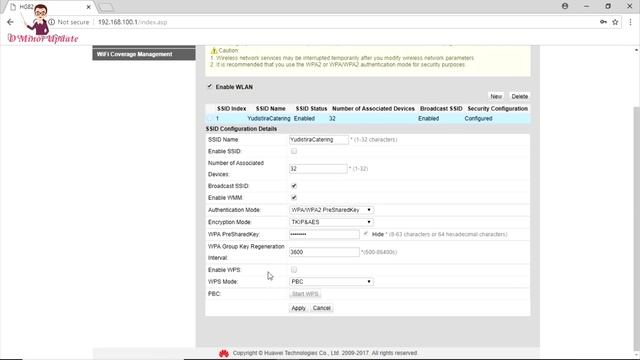The height and width of the screenshot is (360, 640).
Task: Click the Start WPS button
Action: point(305,294)
